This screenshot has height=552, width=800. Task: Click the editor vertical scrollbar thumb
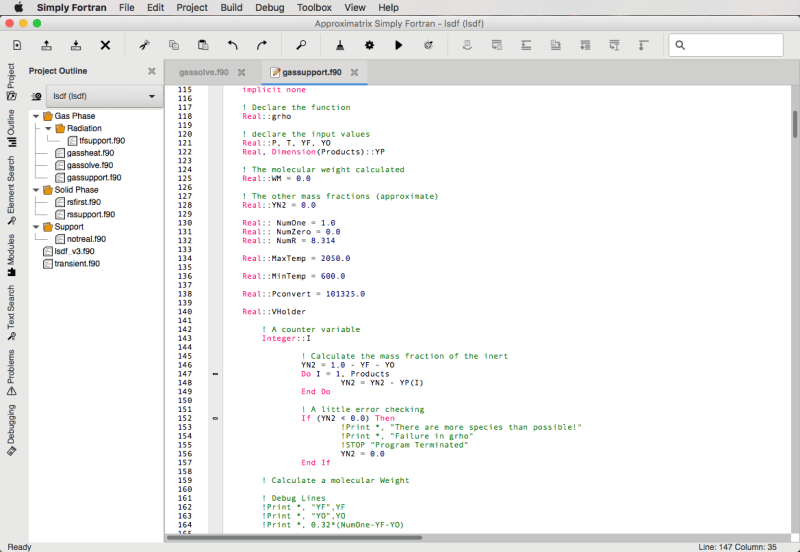[794, 124]
